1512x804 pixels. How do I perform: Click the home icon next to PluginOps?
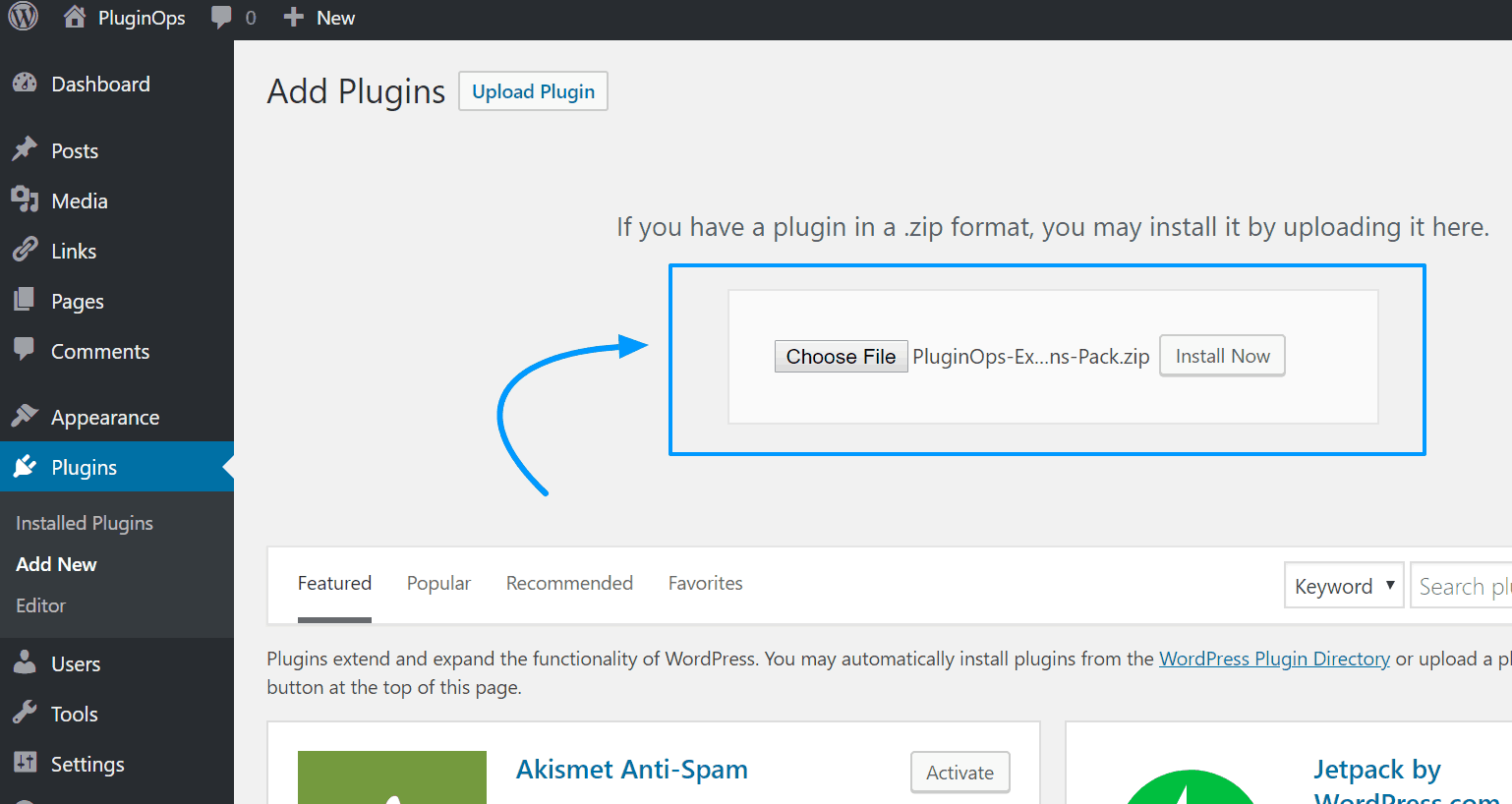(75, 17)
